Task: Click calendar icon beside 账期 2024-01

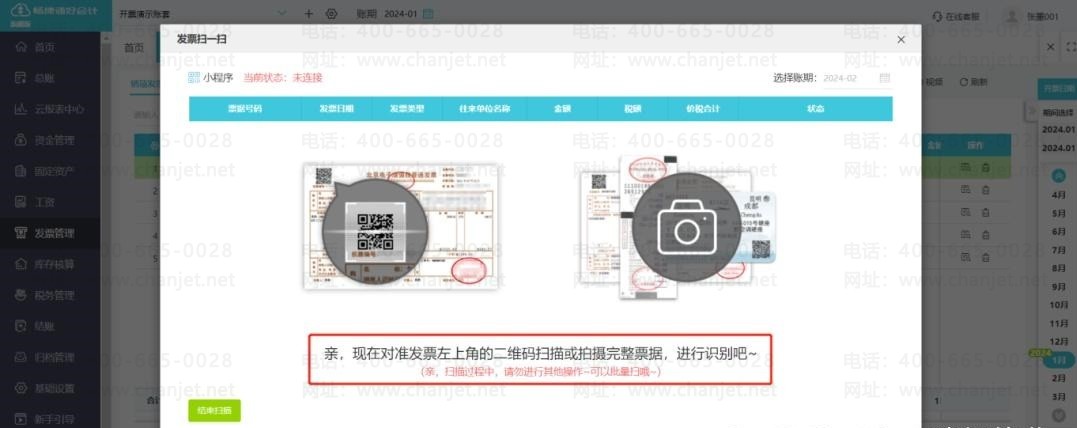Action: click(x=428, y=14)
